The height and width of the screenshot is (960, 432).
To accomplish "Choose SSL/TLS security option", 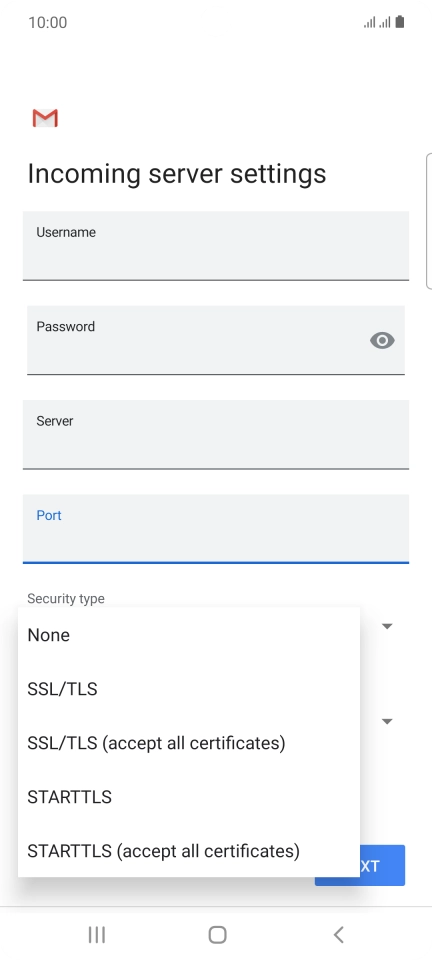I will click(x=189, y=689).
